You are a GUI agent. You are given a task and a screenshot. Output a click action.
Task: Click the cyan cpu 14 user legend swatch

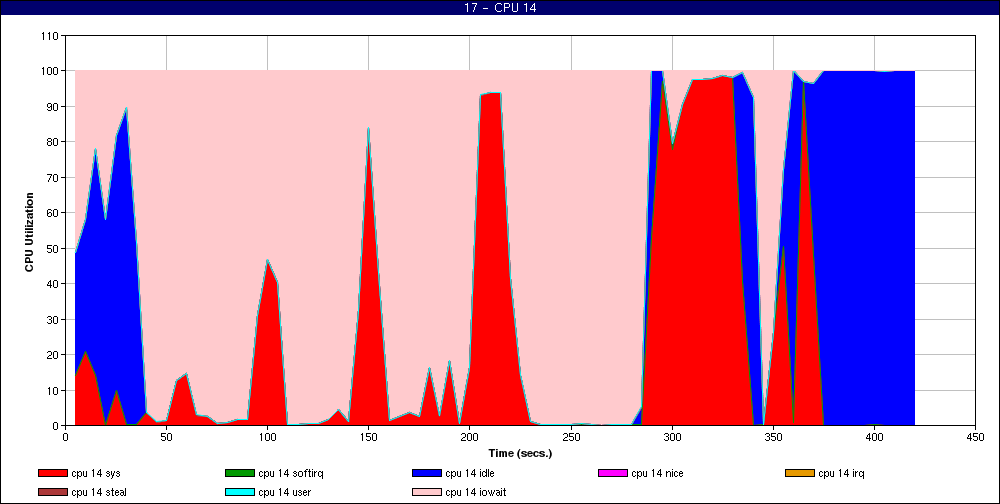(x=240, y=493)
